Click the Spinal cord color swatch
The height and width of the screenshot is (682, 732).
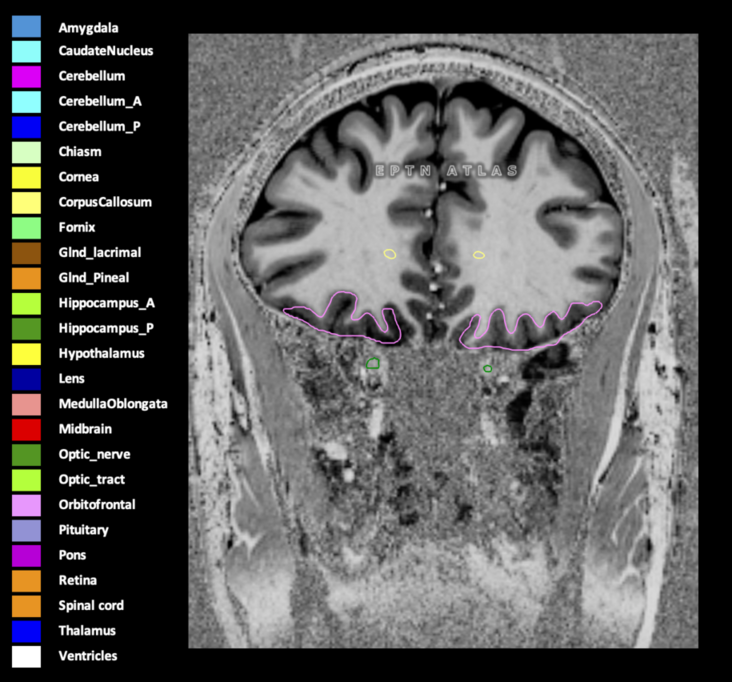[26, 606]
